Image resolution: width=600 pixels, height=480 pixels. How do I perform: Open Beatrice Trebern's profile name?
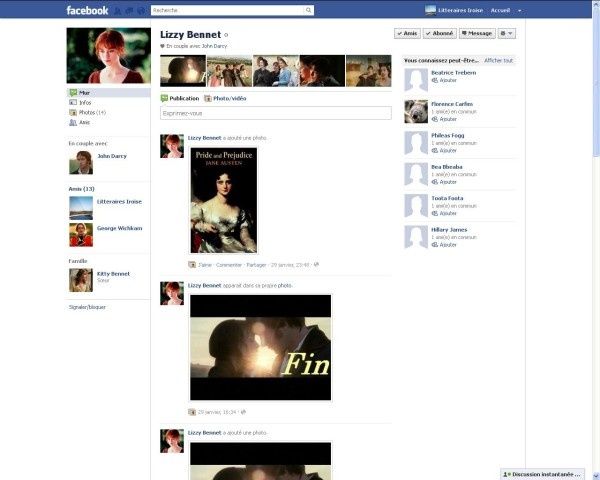click(x=453, y=73)
